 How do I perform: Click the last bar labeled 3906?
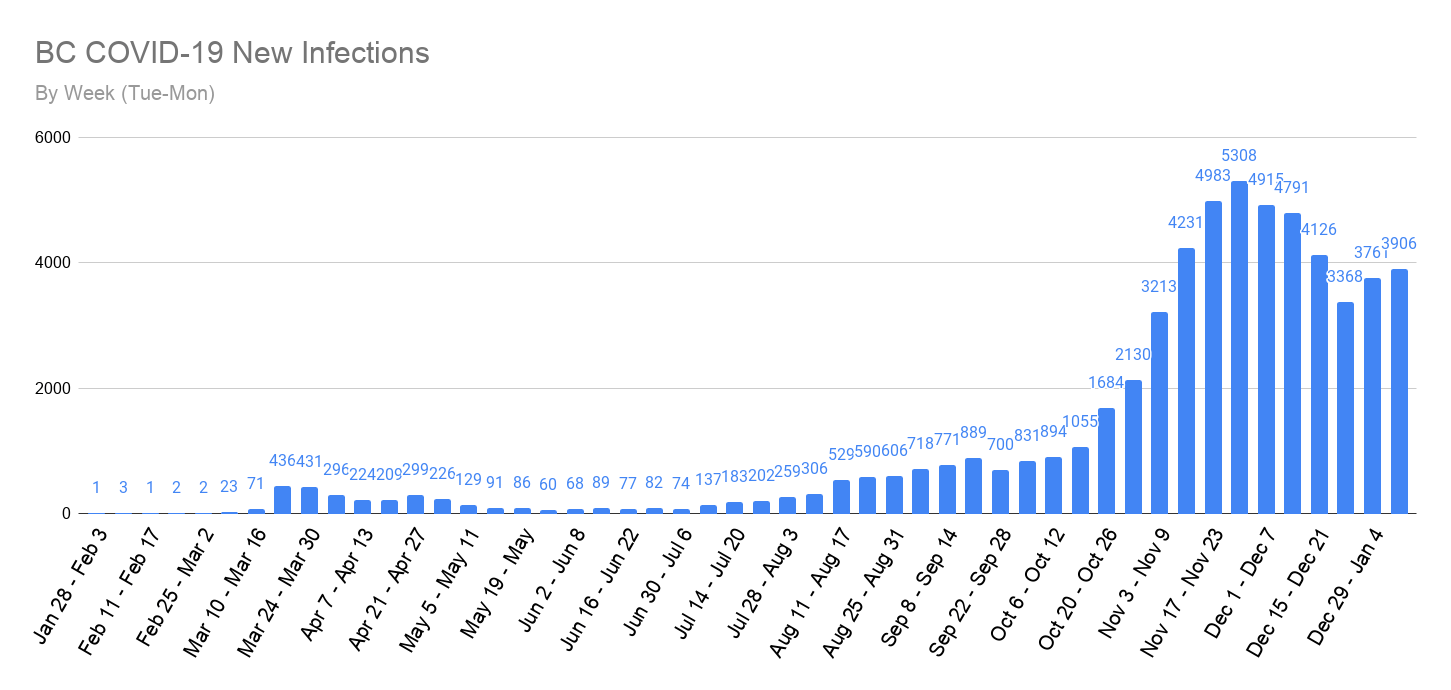1398,391
